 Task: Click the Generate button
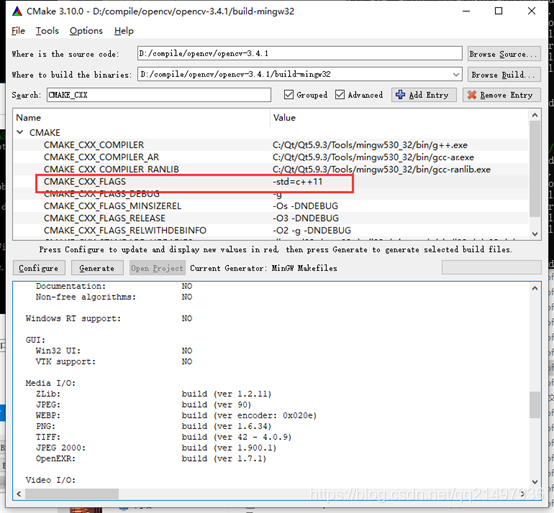(x=97, y=268)
